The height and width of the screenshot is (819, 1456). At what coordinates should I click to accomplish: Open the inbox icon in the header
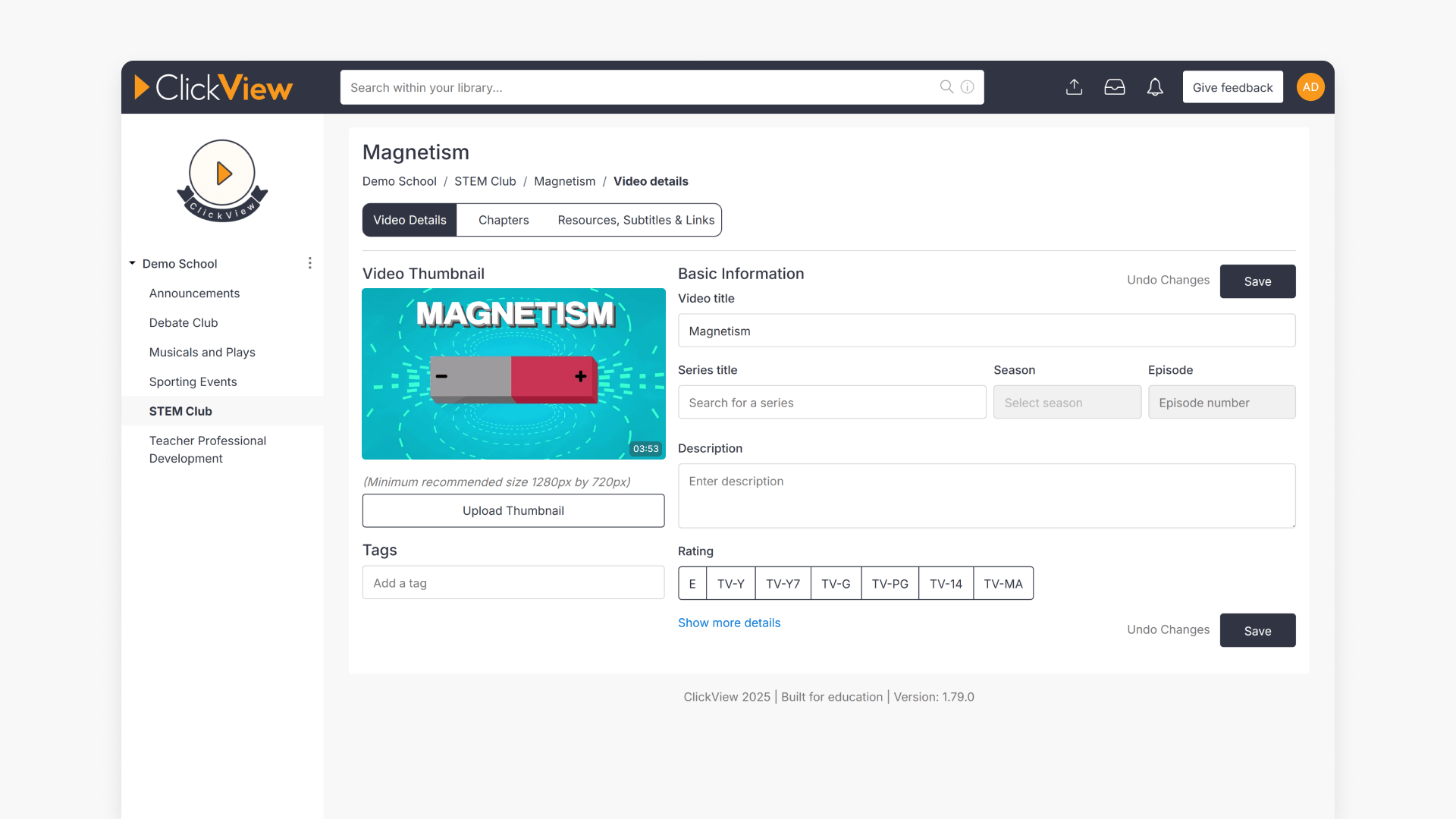1115,86
